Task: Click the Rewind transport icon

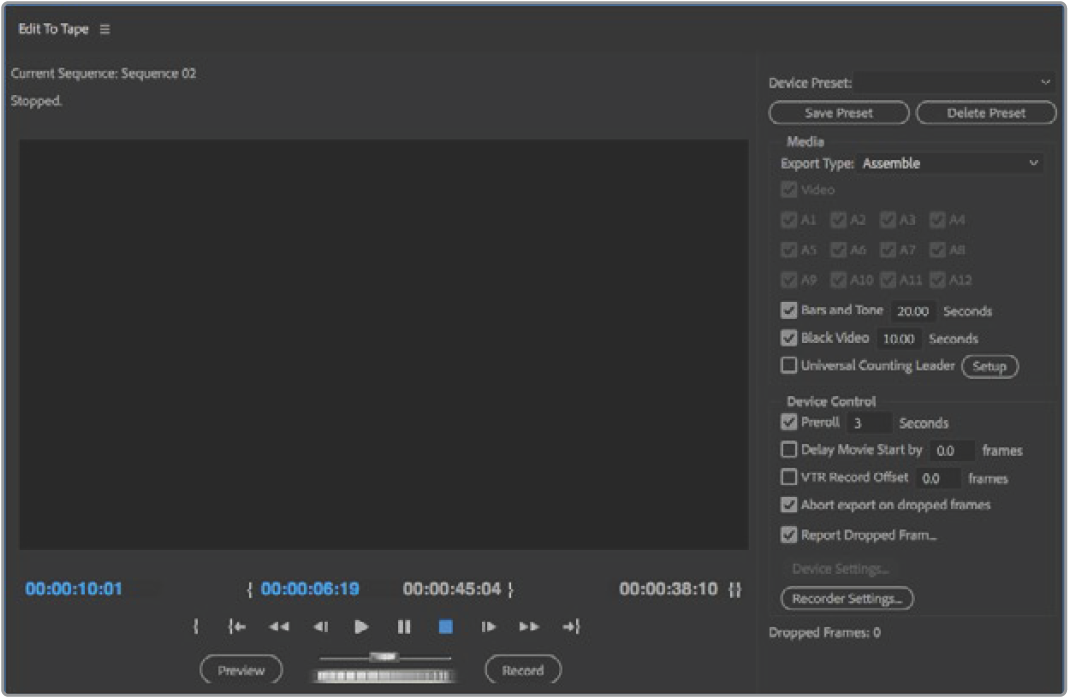Action: pos(278,627)
